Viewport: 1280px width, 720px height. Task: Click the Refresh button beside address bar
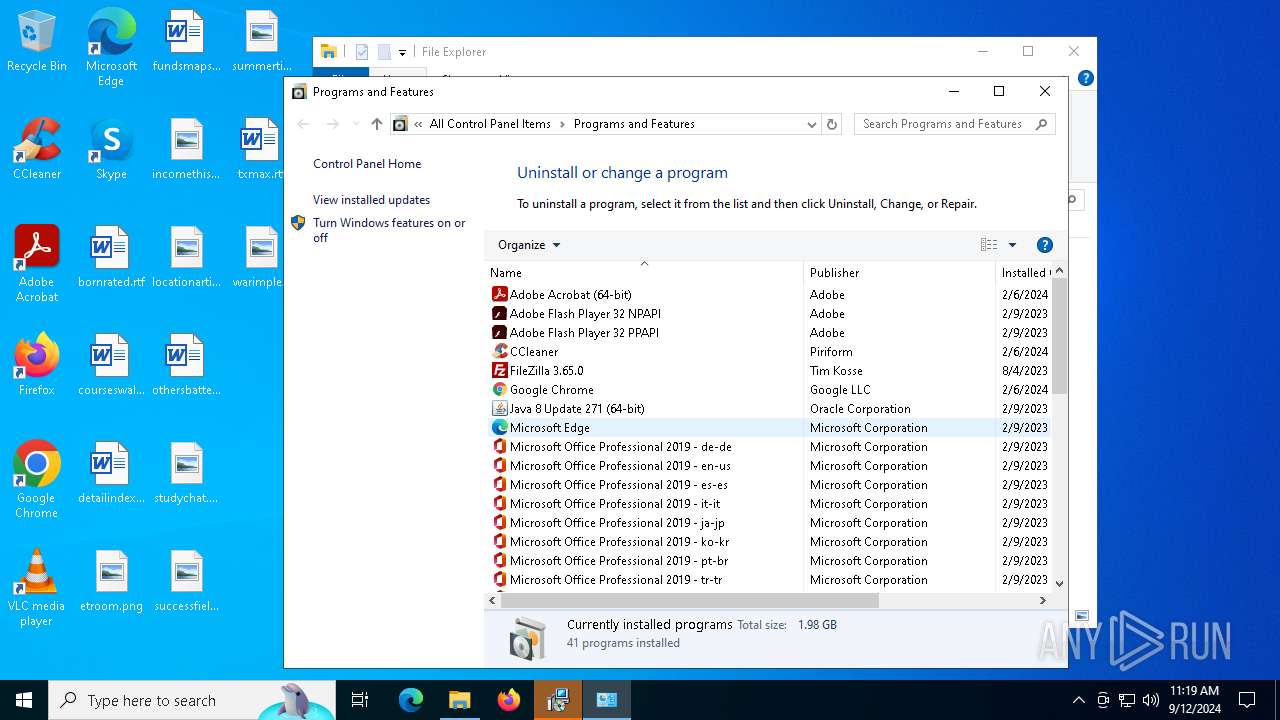point(831,124)
